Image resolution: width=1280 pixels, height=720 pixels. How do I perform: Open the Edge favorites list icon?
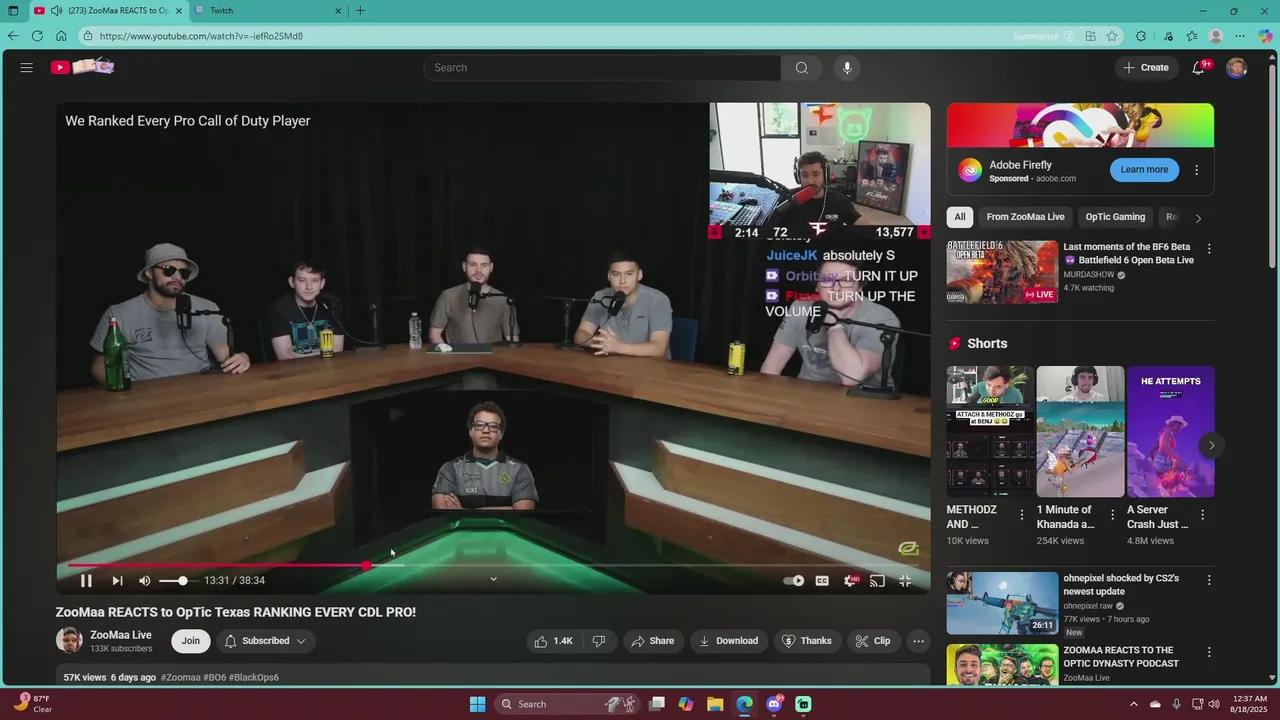1192,36
